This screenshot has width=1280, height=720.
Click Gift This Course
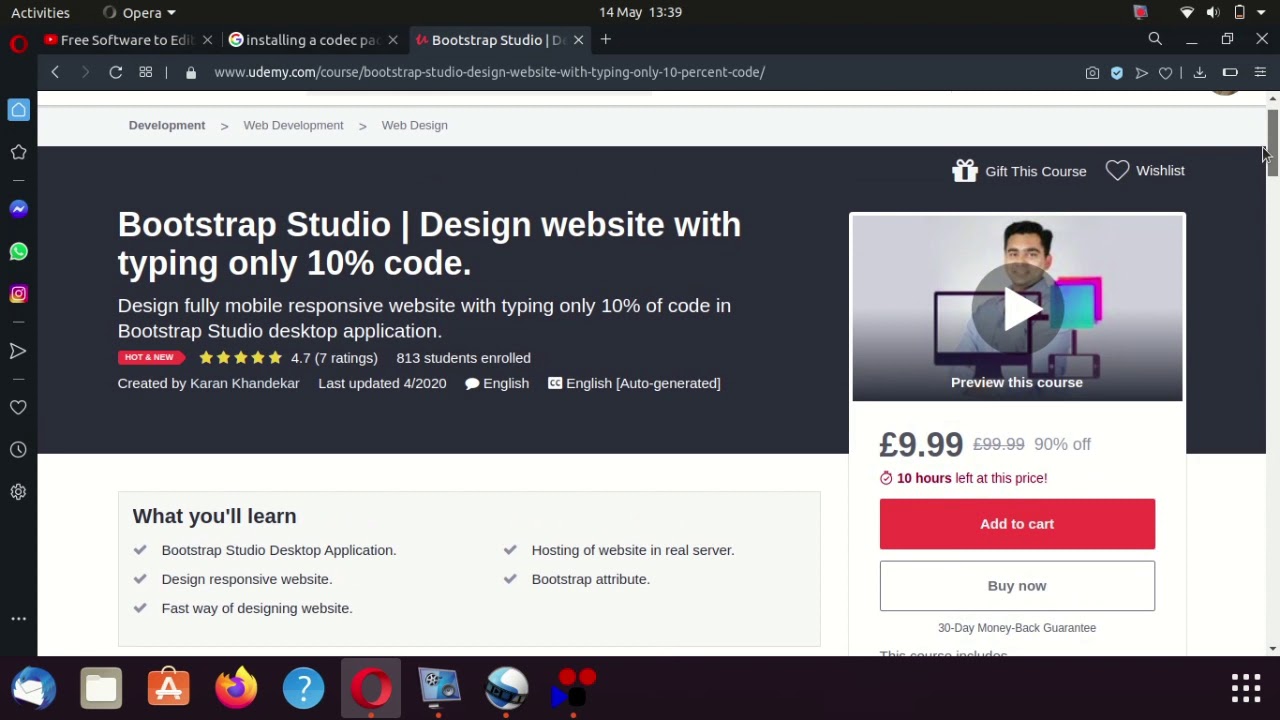click(x=1019, y=171)
